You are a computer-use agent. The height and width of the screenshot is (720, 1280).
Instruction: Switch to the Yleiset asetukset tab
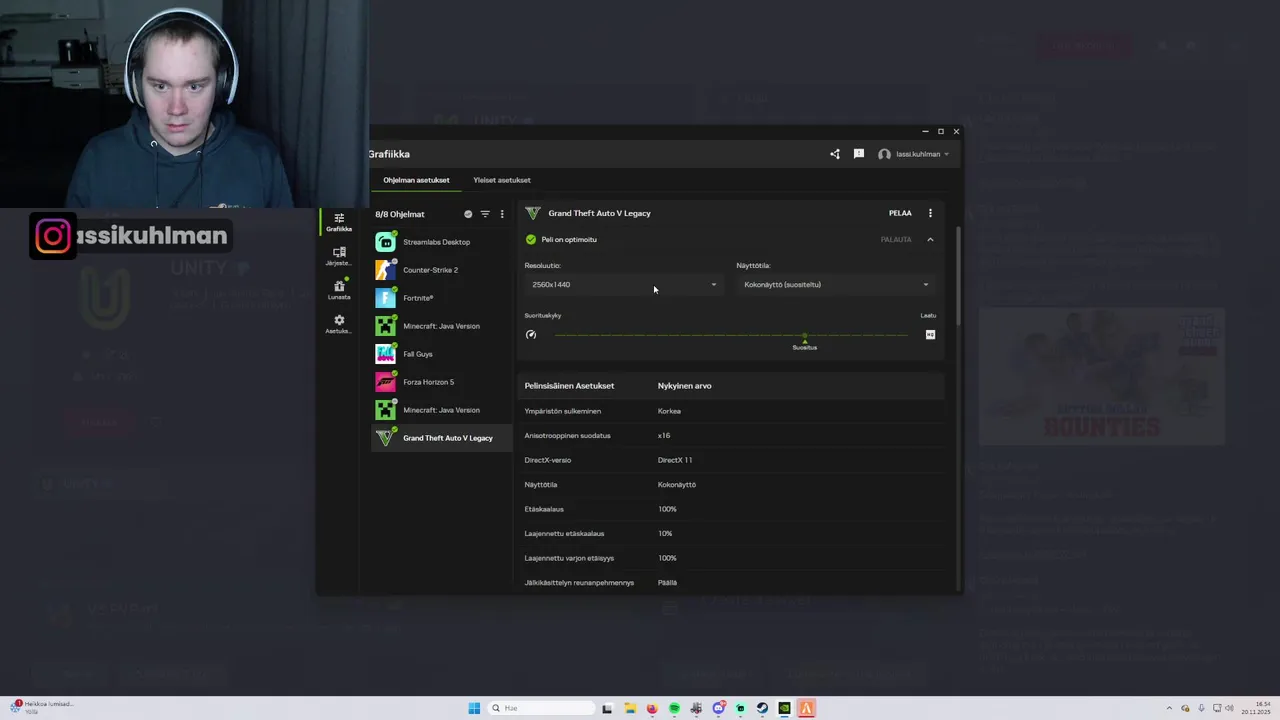(x=502, y=180)
